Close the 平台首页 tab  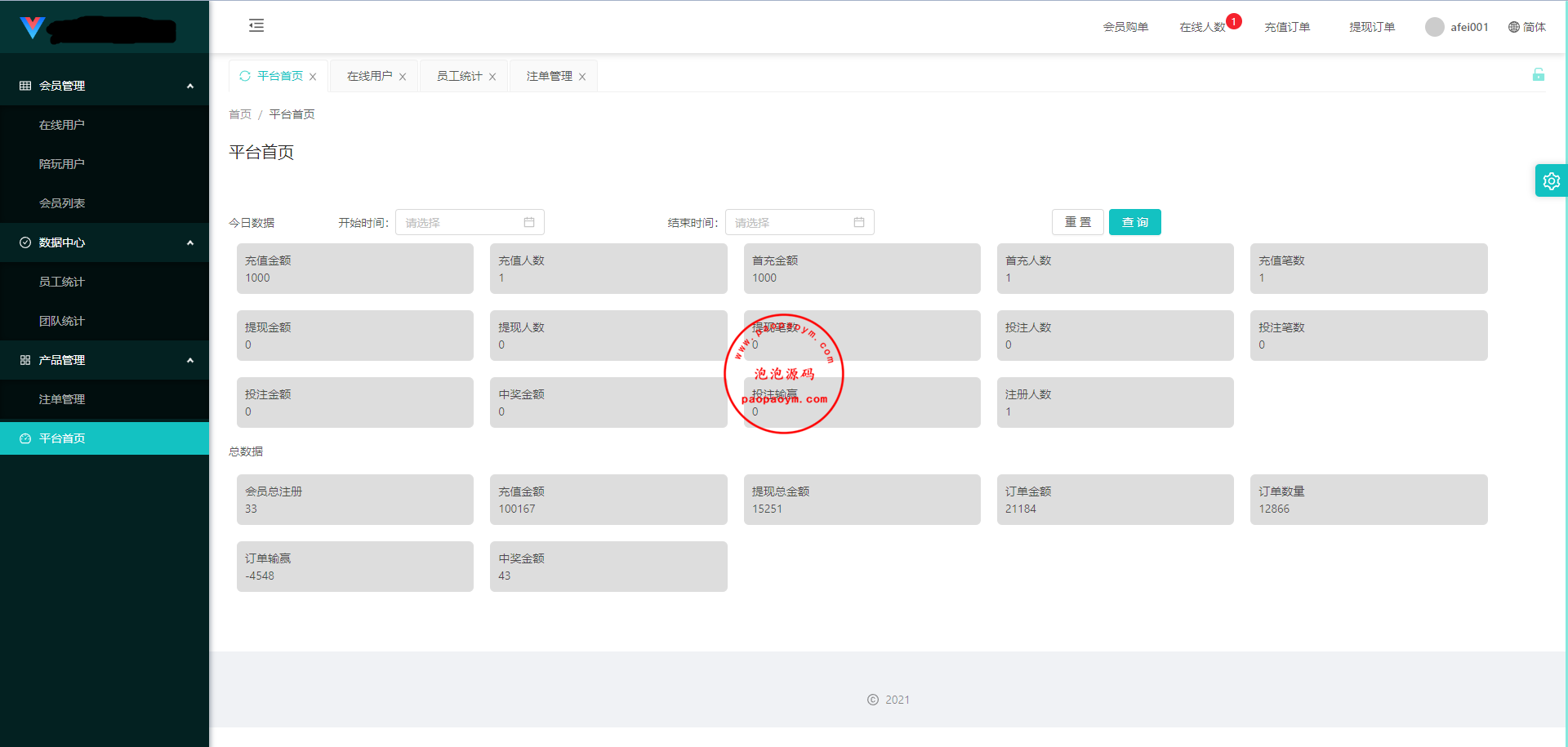click(x=313, y=77)
